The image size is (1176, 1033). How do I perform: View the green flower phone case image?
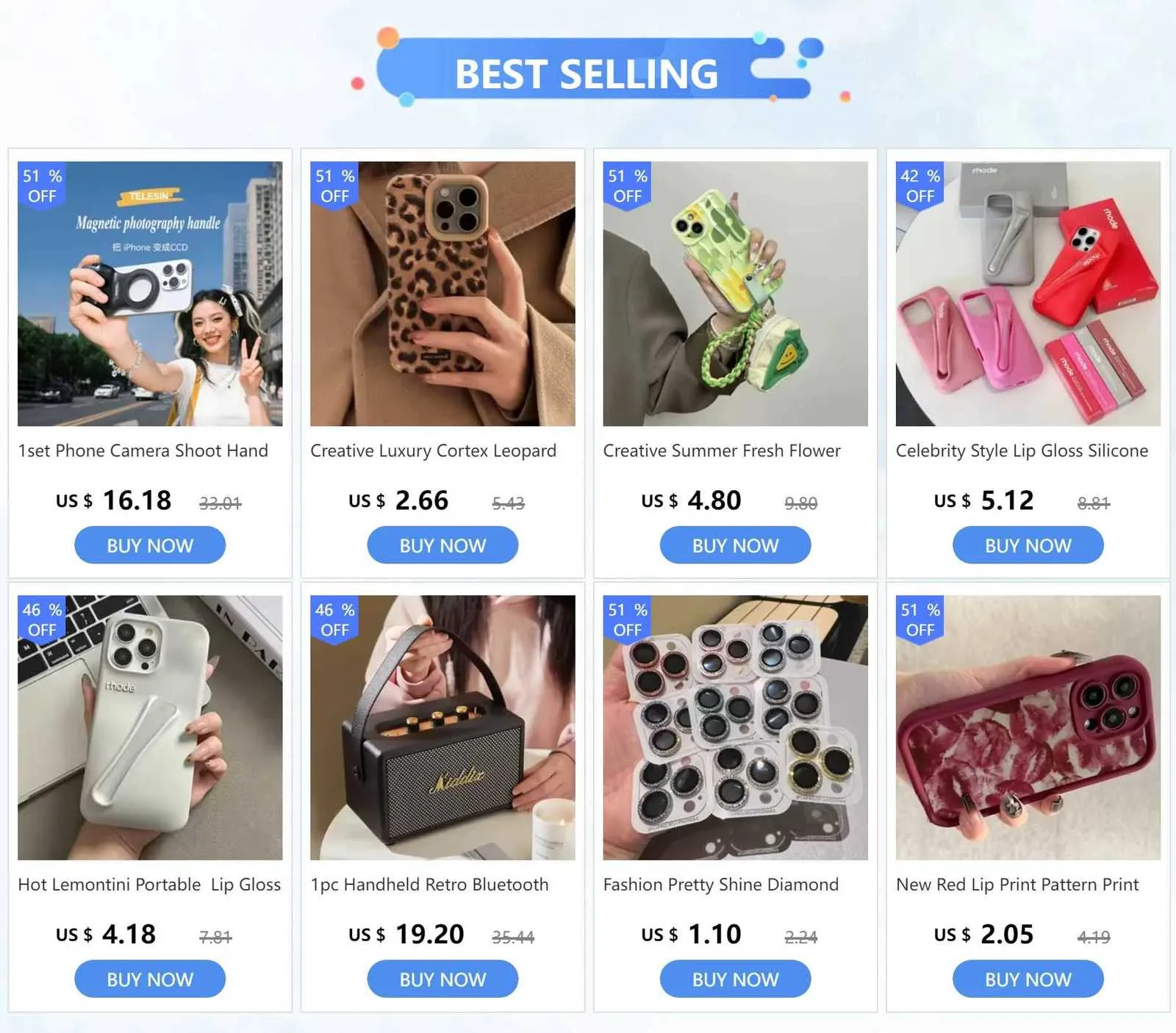tap(735, 294)
